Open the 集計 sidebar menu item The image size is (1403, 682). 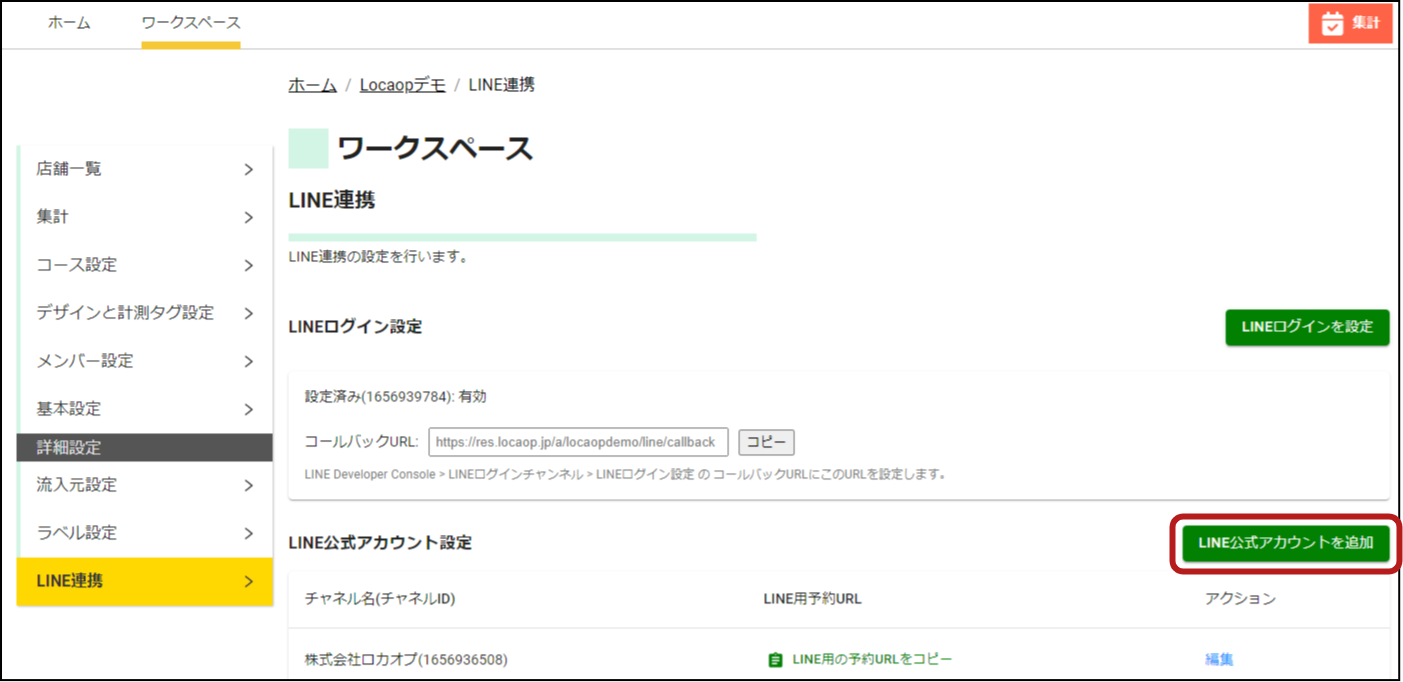click(x=145, y=217)
